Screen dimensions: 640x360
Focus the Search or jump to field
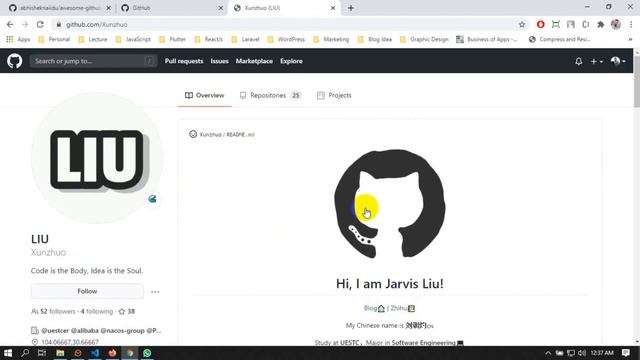point(93,61)
